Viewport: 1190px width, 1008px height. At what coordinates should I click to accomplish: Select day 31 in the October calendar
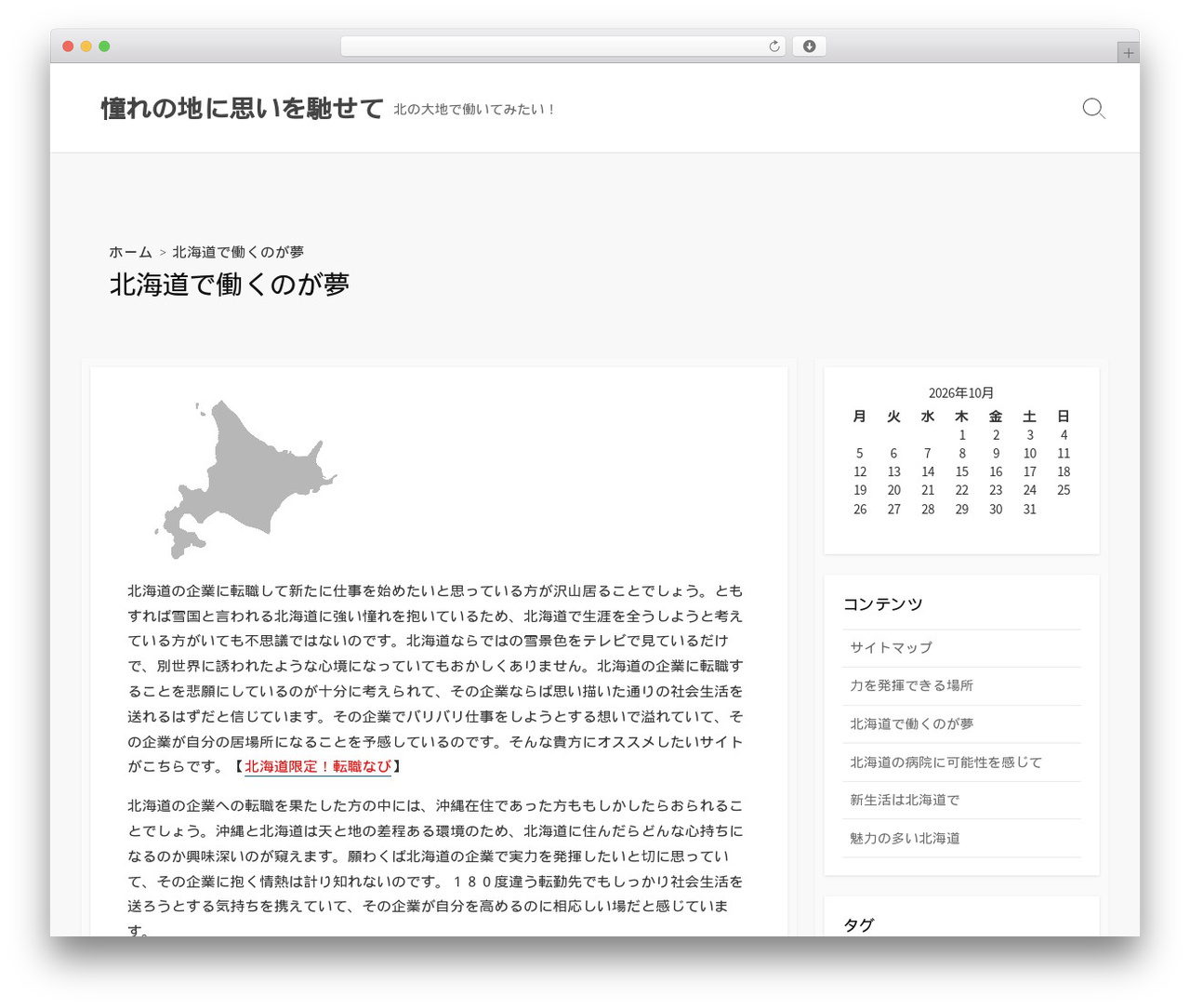pos(1029,509)
